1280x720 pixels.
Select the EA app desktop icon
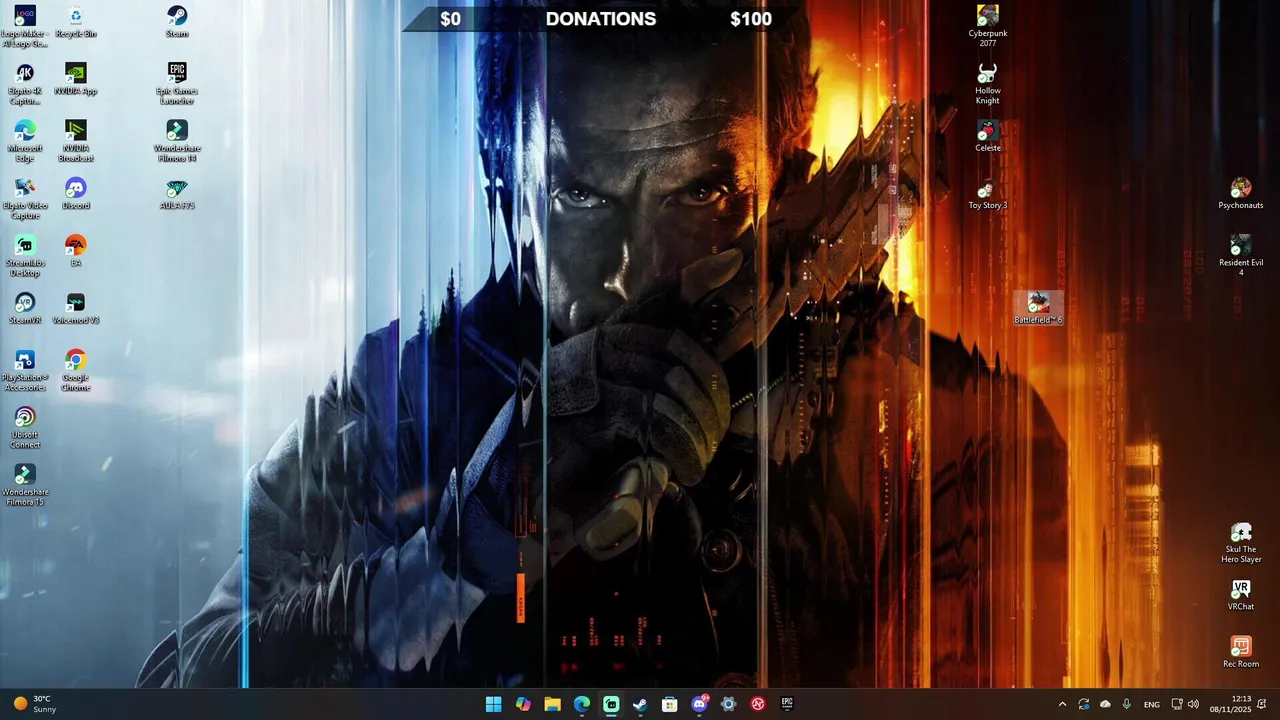pyautogui.click(x=76, y=250)
